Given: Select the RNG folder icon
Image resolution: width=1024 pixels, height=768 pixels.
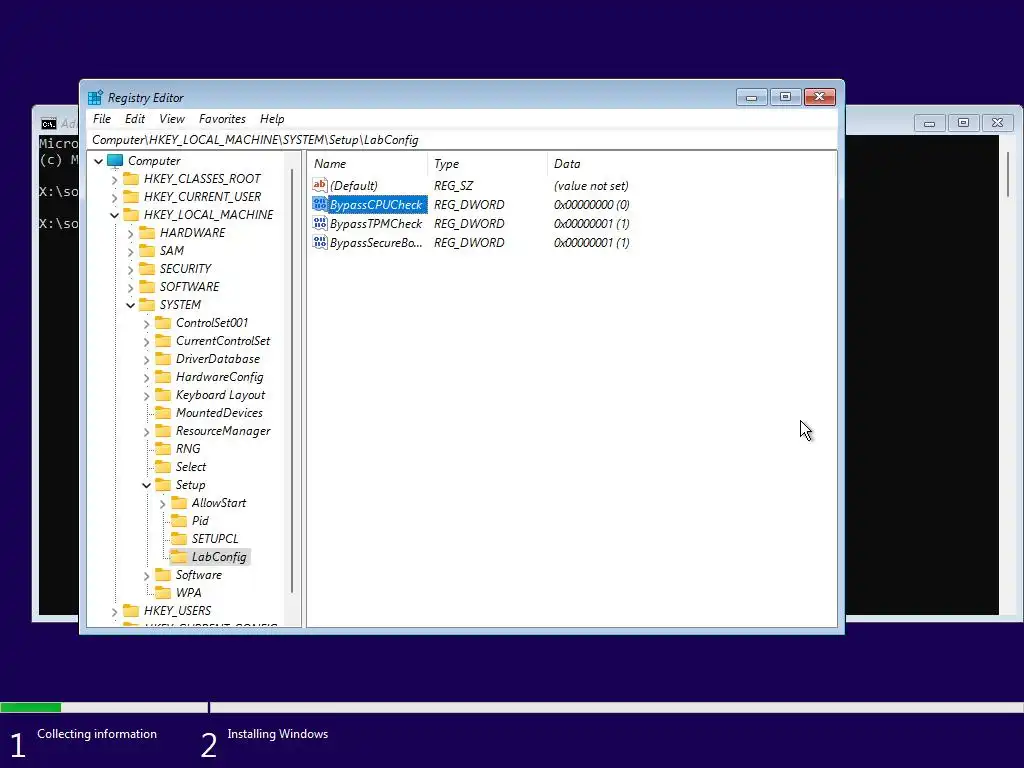Looking at the screenshot, I should [x=163, y=449].
